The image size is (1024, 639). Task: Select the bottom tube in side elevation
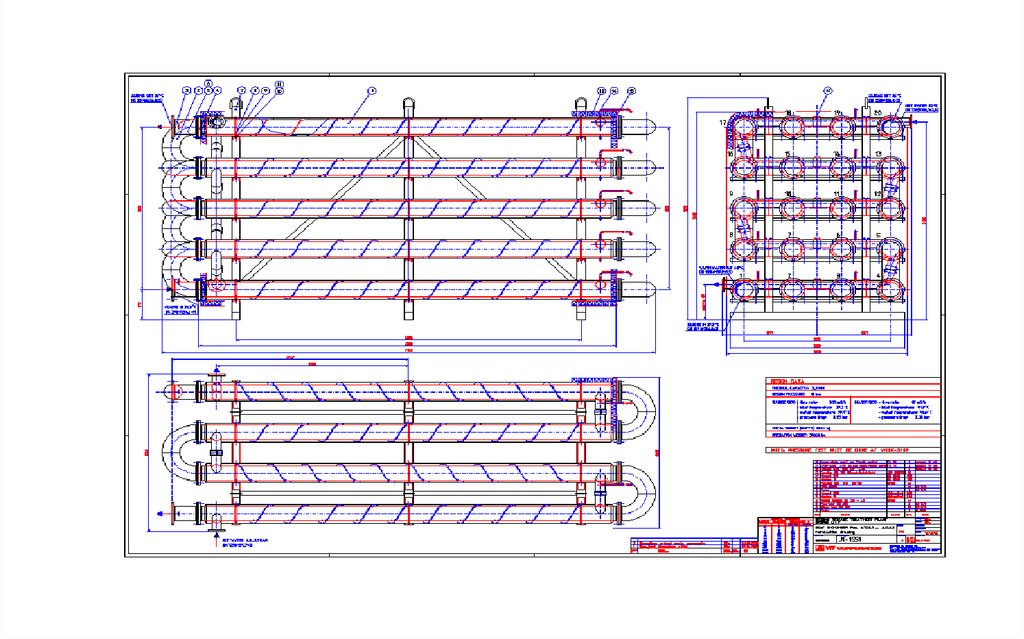400,290
